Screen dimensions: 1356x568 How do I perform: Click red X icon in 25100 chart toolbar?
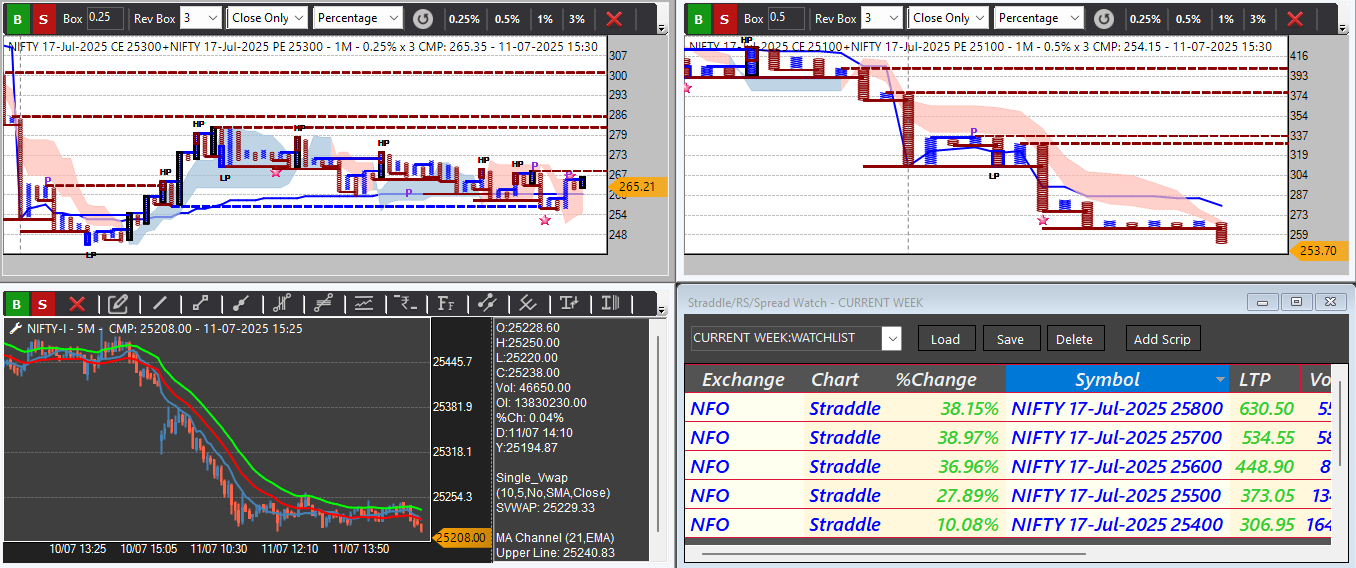tap(1295, 18)
